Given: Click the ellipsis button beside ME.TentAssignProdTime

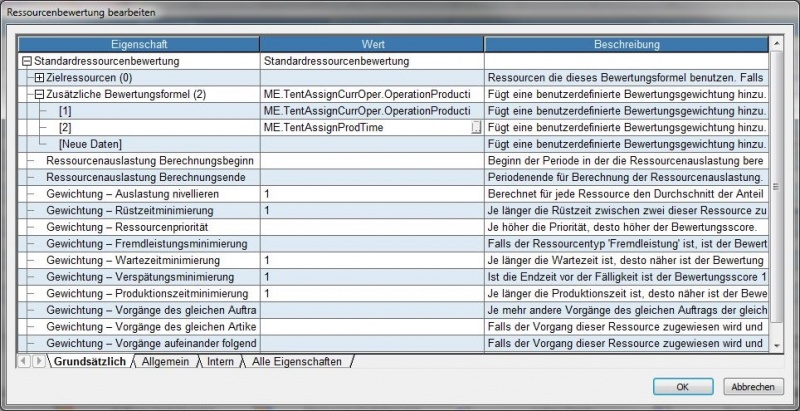Looking at the screenshot, I should (476, 128).
